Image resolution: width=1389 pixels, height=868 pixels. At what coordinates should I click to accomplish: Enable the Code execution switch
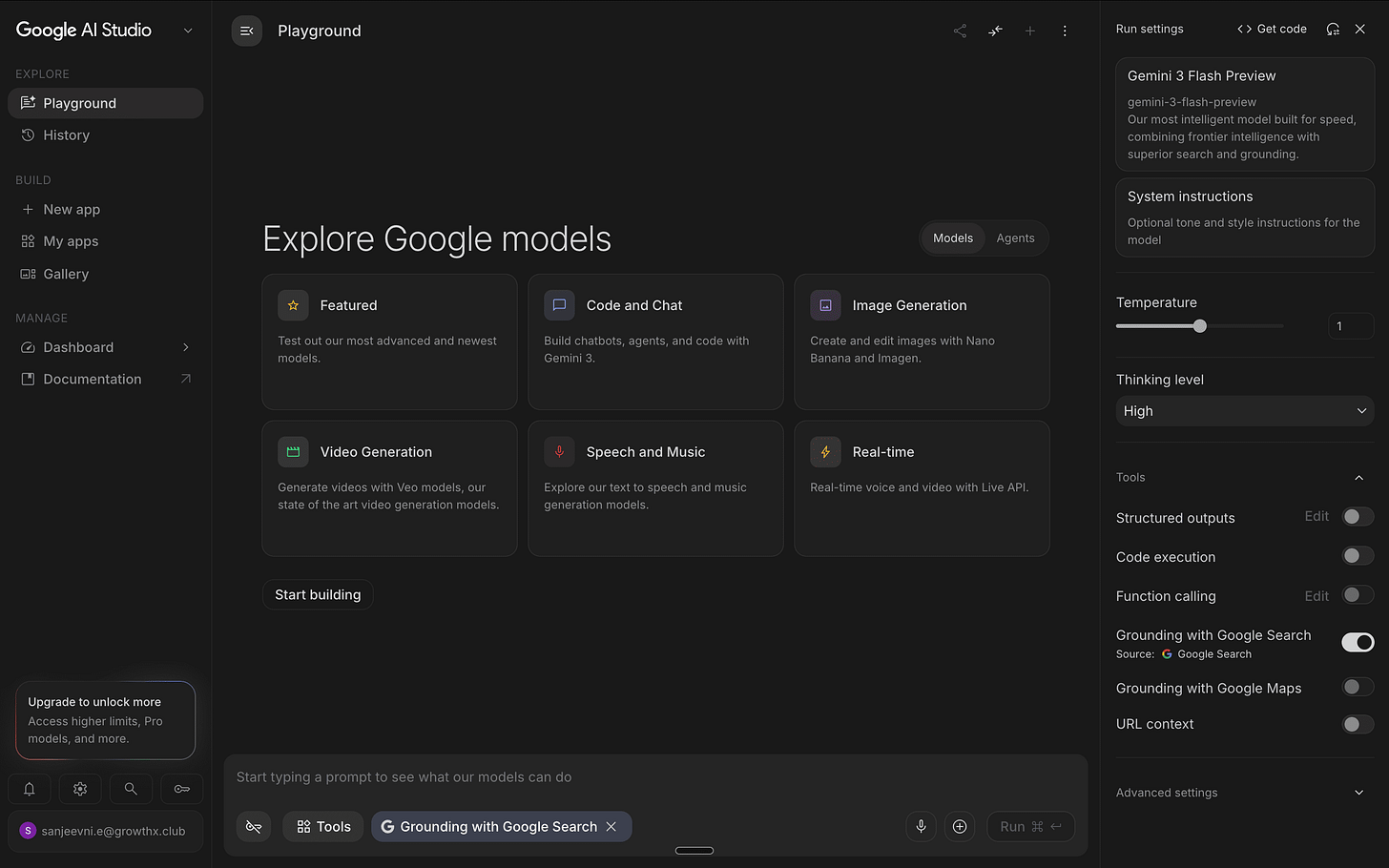click(1358, 556)
